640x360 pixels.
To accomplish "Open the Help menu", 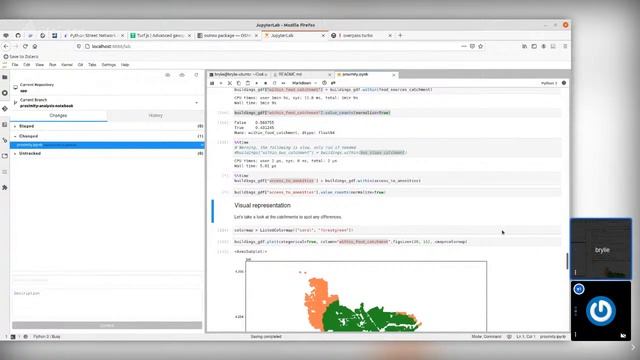I will pyautogui.click(x=125, y=65).
